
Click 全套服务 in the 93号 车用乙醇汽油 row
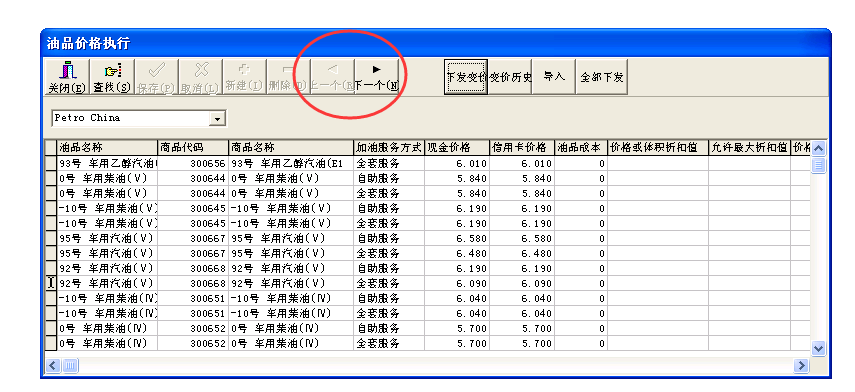pyautogui.click(x=389, y=163)
